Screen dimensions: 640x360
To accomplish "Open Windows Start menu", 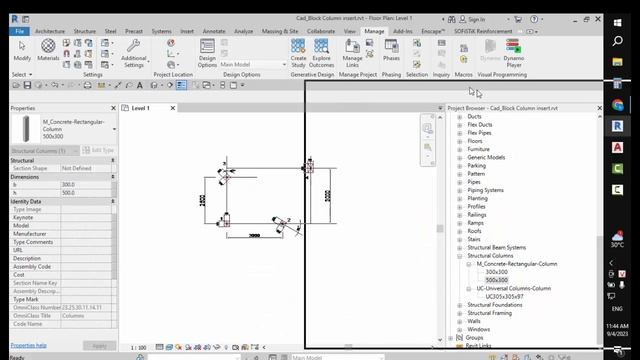I will click(618, 23).
